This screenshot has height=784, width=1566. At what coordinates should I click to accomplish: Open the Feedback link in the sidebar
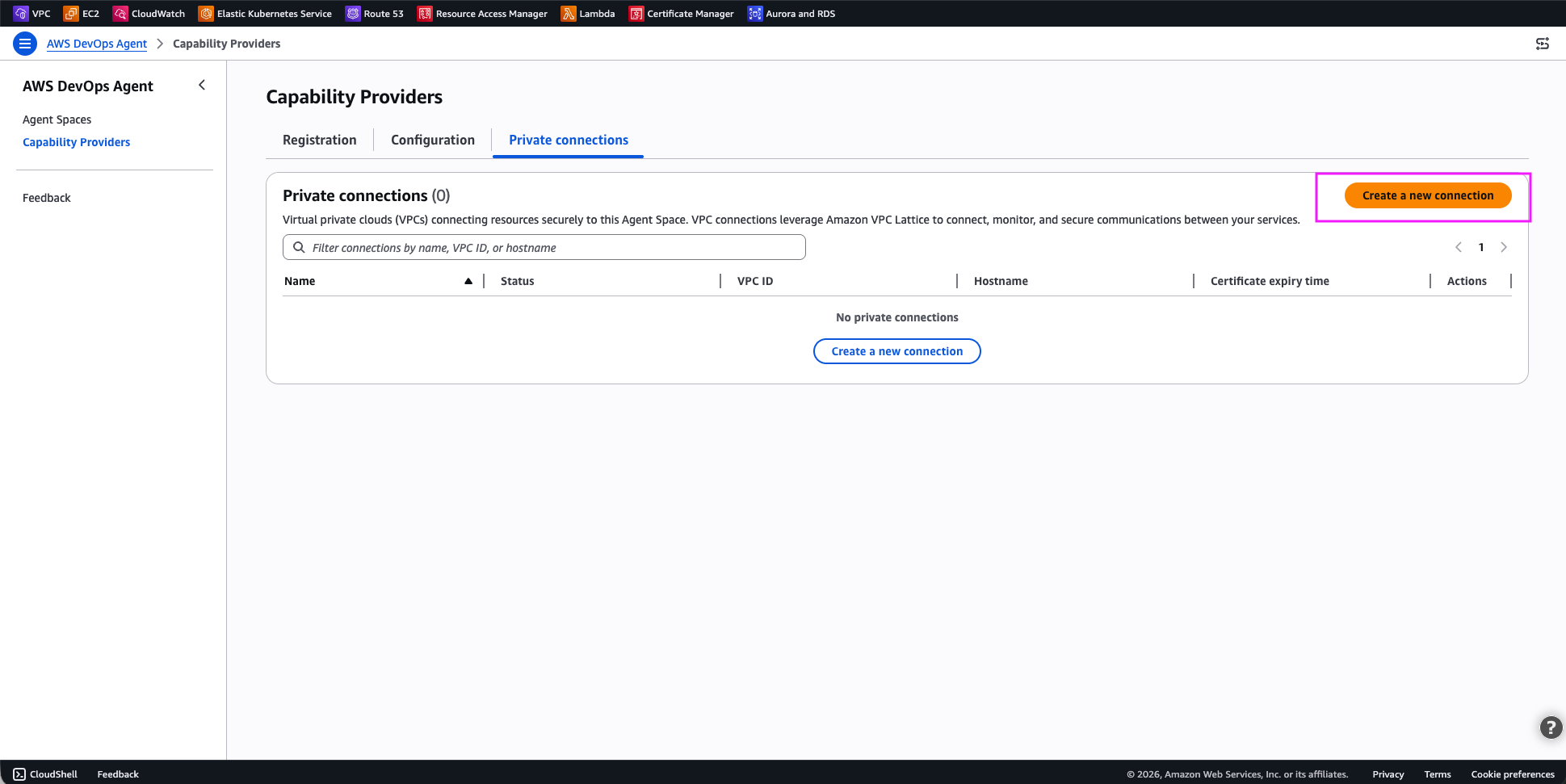47,198
